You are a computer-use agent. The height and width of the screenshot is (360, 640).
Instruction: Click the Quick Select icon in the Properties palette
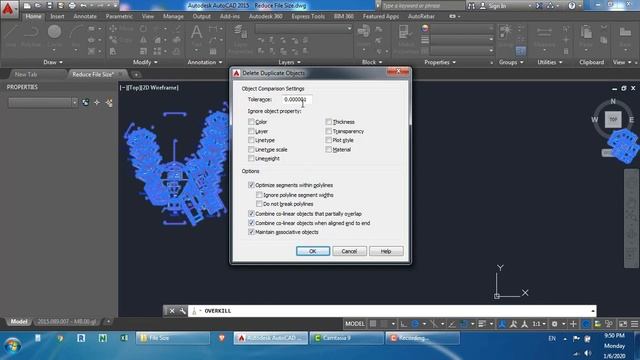(109, 103)
